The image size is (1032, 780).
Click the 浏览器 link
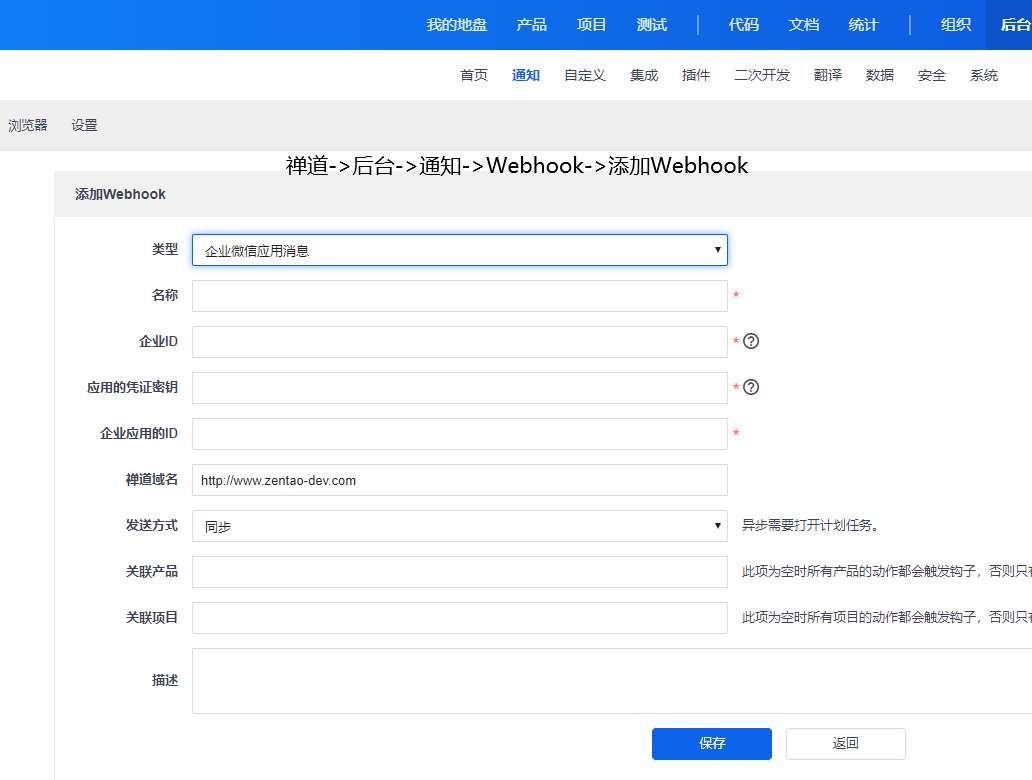[28, 125]
